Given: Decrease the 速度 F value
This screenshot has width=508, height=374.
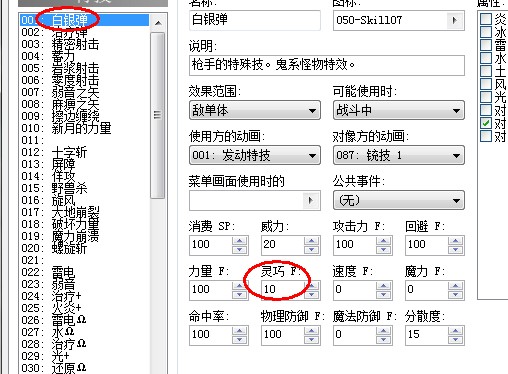Looking at the screenshot, I should coord(384,295).
